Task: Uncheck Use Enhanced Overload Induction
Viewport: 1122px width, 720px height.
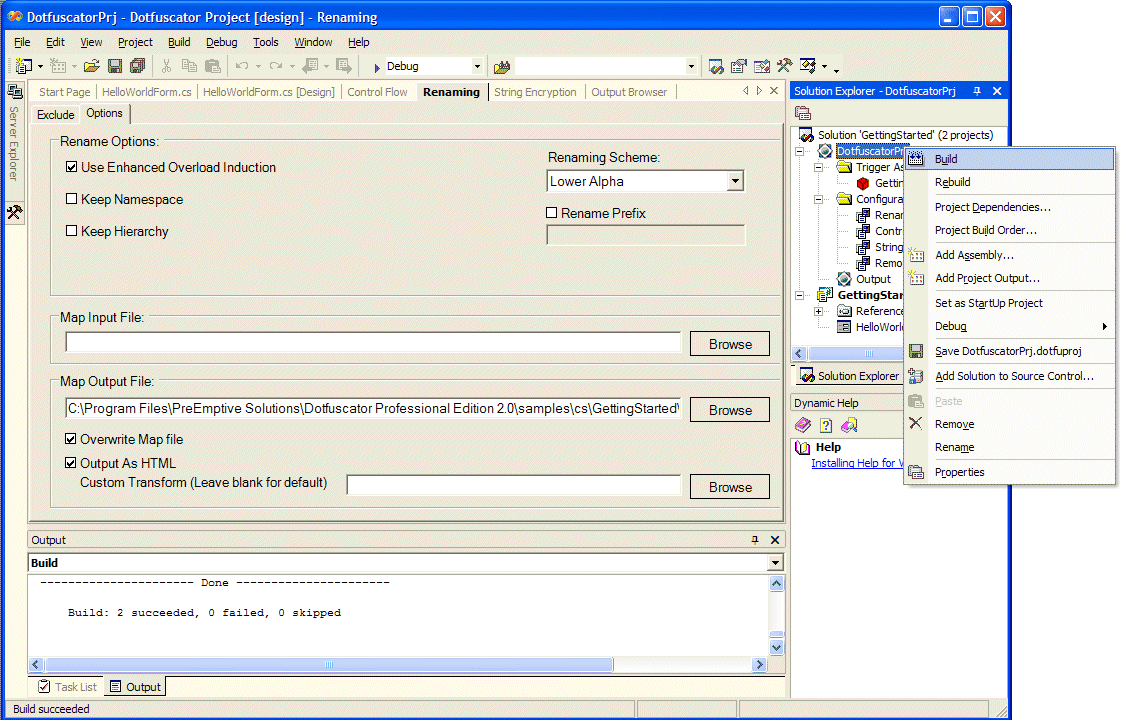Action: [72, 167]
